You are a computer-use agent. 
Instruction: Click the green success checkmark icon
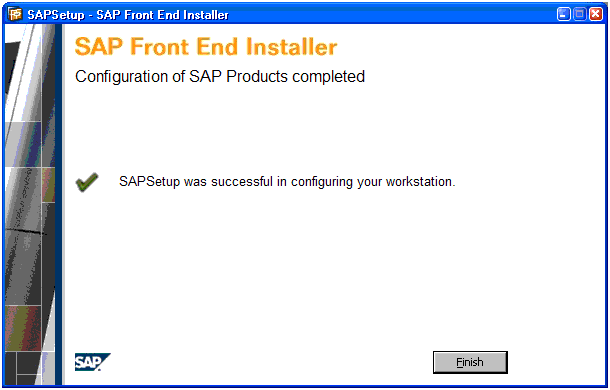[87, 182]
